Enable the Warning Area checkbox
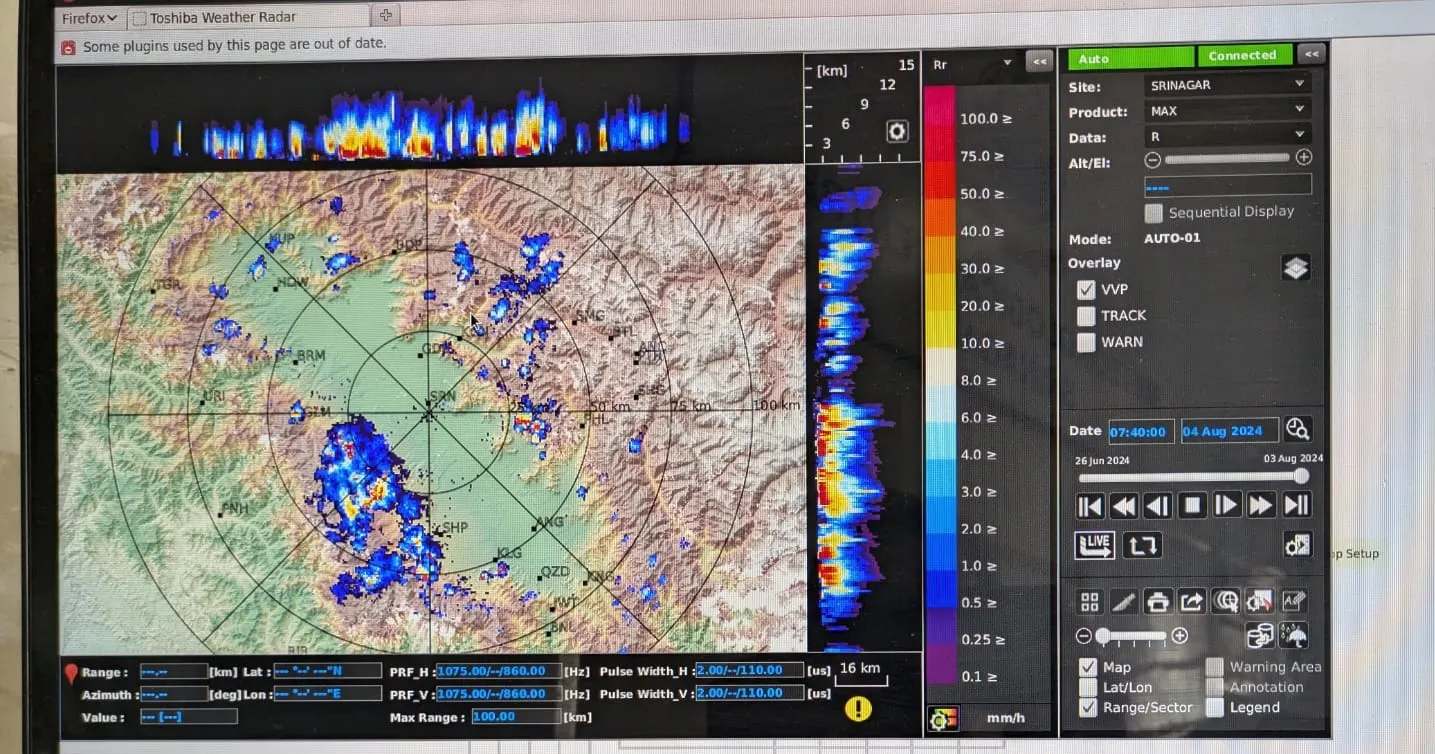 pyautogui.click(x=1214, y=667)
